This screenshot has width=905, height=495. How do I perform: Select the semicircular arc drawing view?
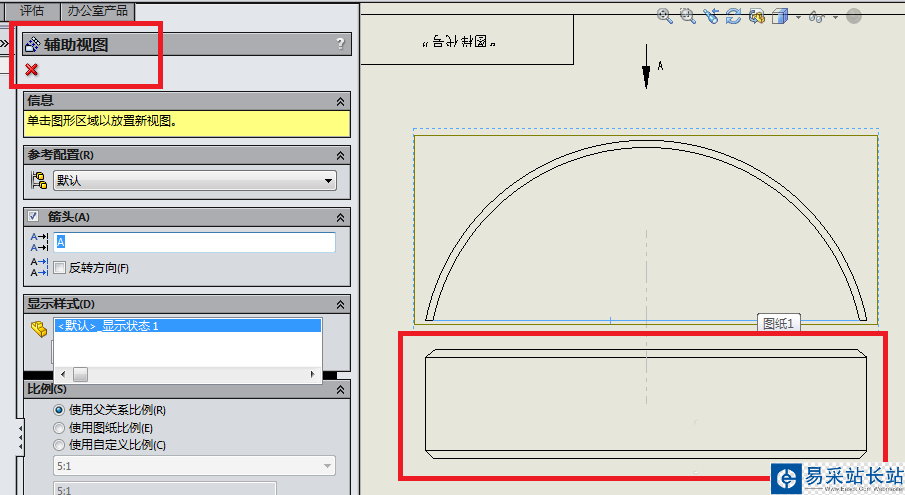pyautogui.click(x=646, y=230)
